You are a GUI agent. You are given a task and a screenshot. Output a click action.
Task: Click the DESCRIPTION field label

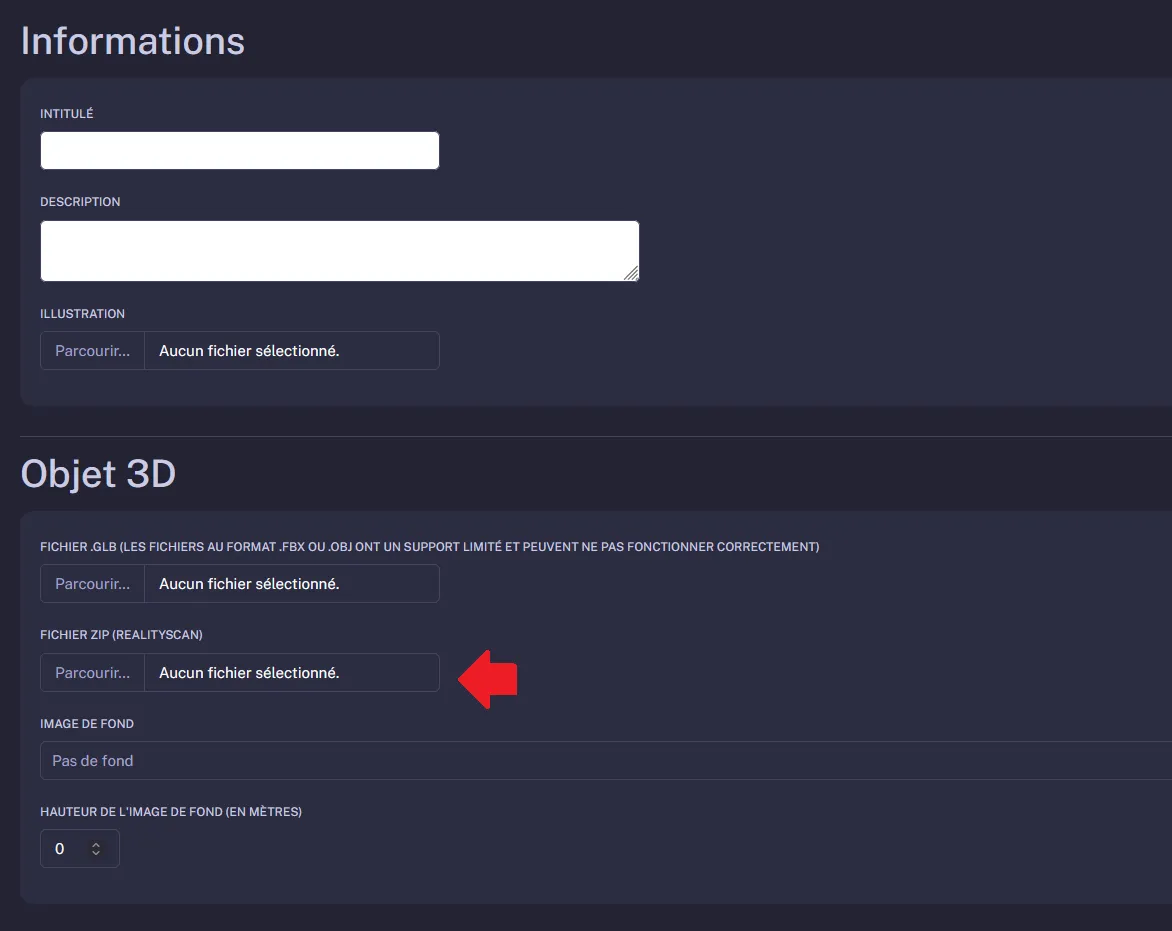[x=80, y=201]
